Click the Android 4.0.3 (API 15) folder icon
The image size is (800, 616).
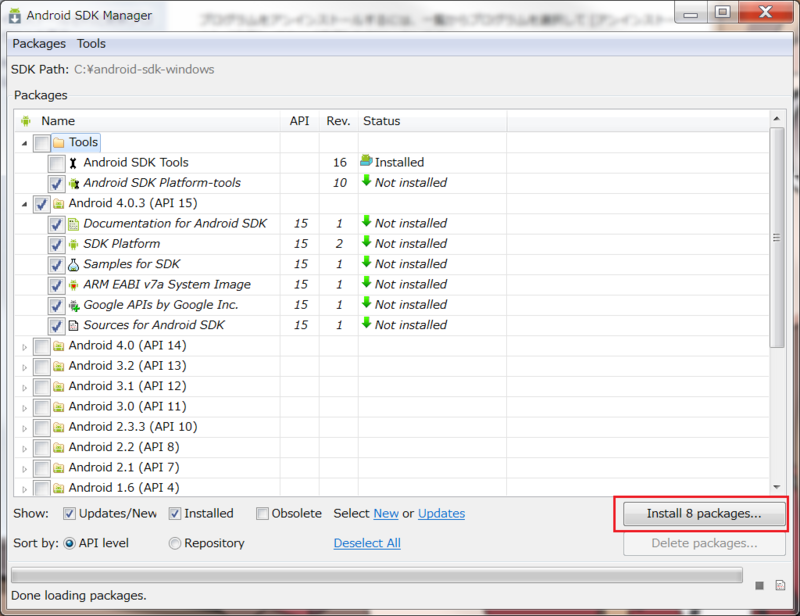59,204
